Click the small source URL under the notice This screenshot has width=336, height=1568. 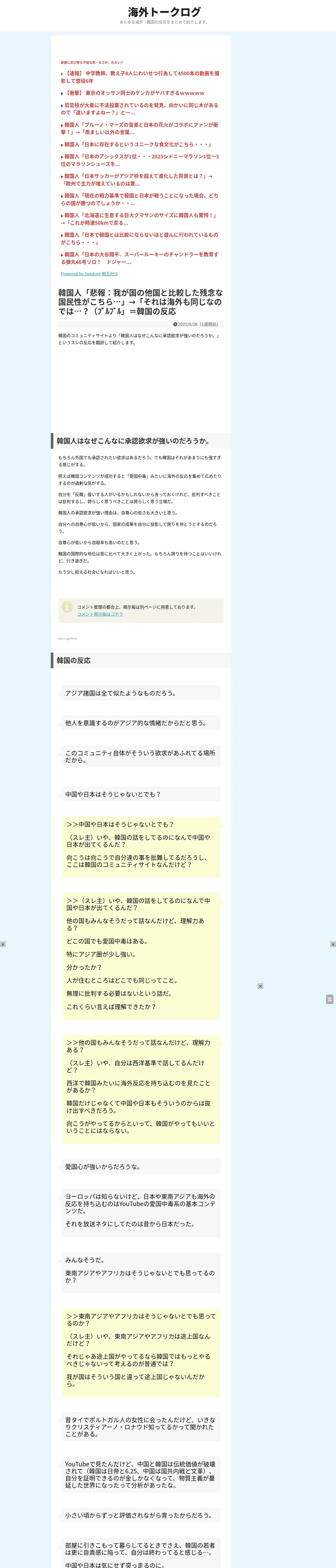coord(68,638)
